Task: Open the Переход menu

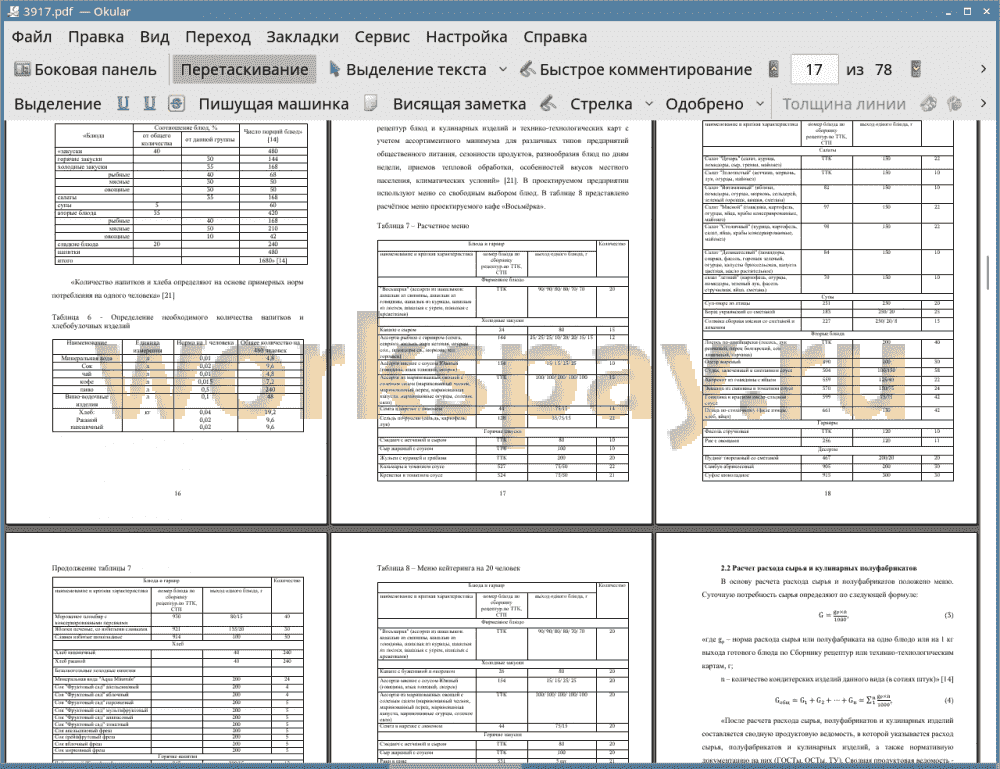Action: pyautogui.click(x=218, y=37)
